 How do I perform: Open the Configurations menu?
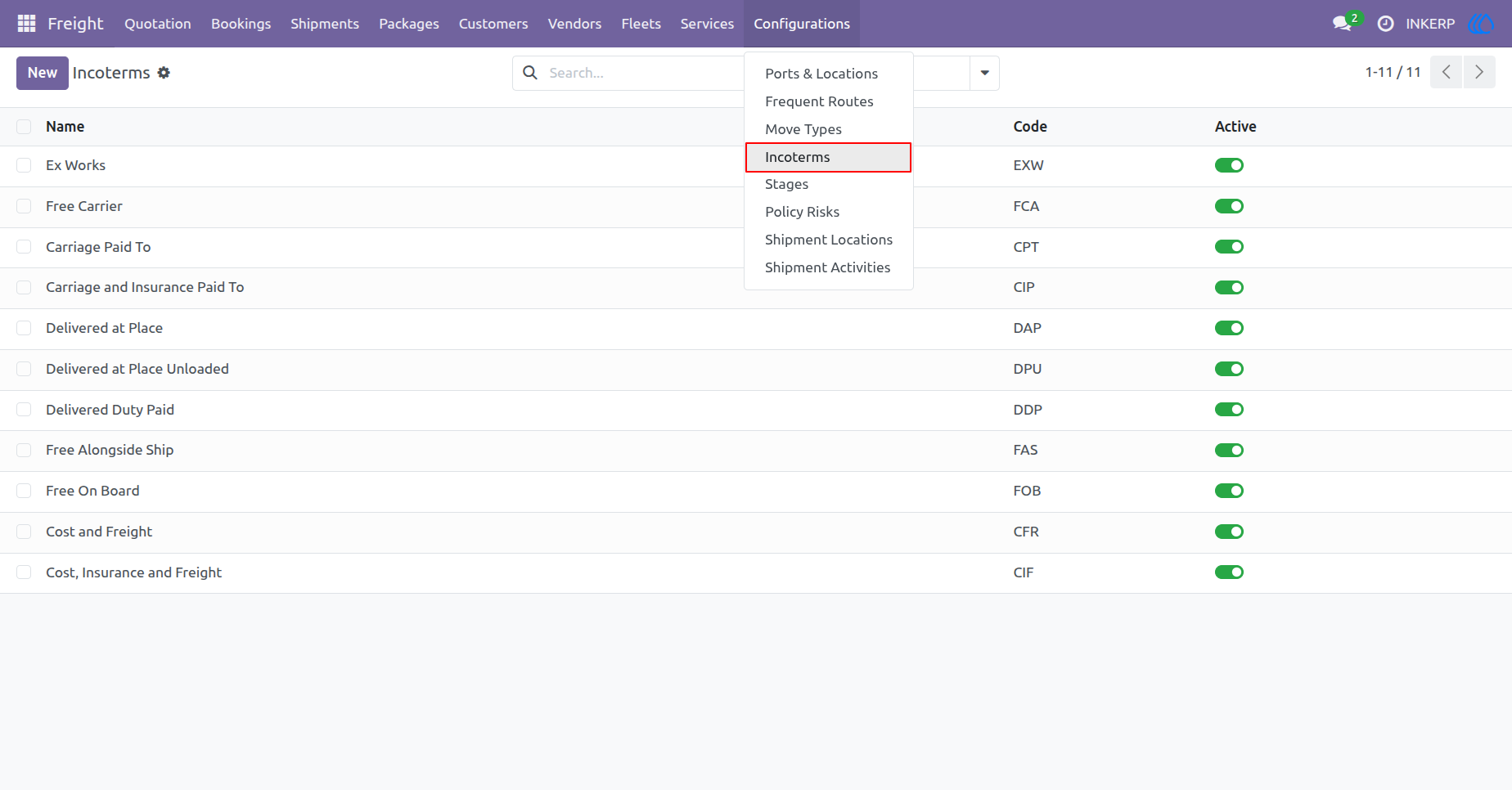[x=802, y=24]
